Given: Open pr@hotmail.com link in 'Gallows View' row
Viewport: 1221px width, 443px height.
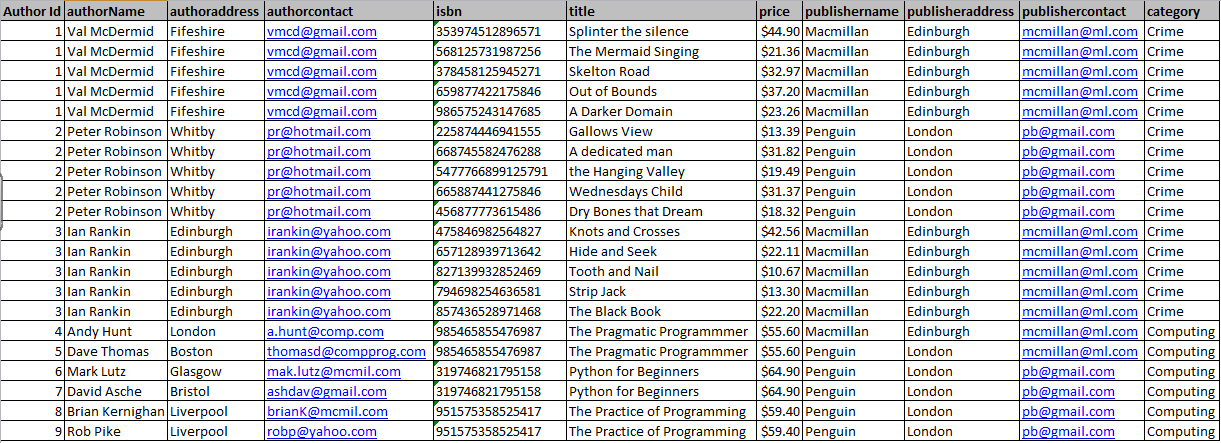Looking at the screenshot, I should (x=319, y=131).
